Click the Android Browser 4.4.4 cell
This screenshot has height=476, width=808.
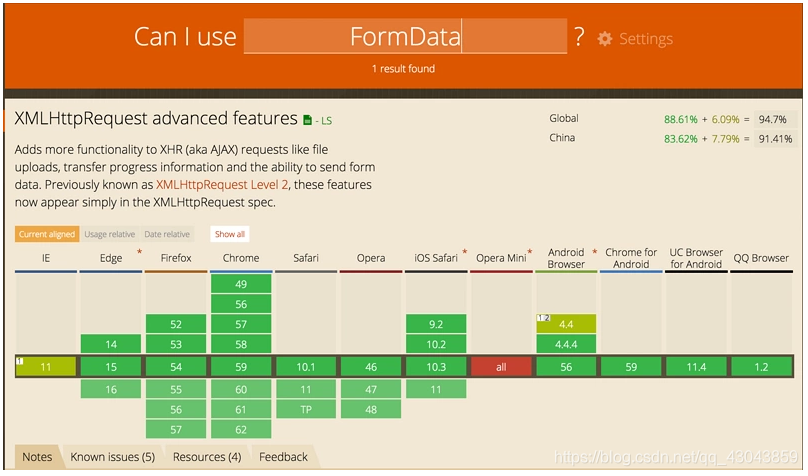(x=566, y=344)
